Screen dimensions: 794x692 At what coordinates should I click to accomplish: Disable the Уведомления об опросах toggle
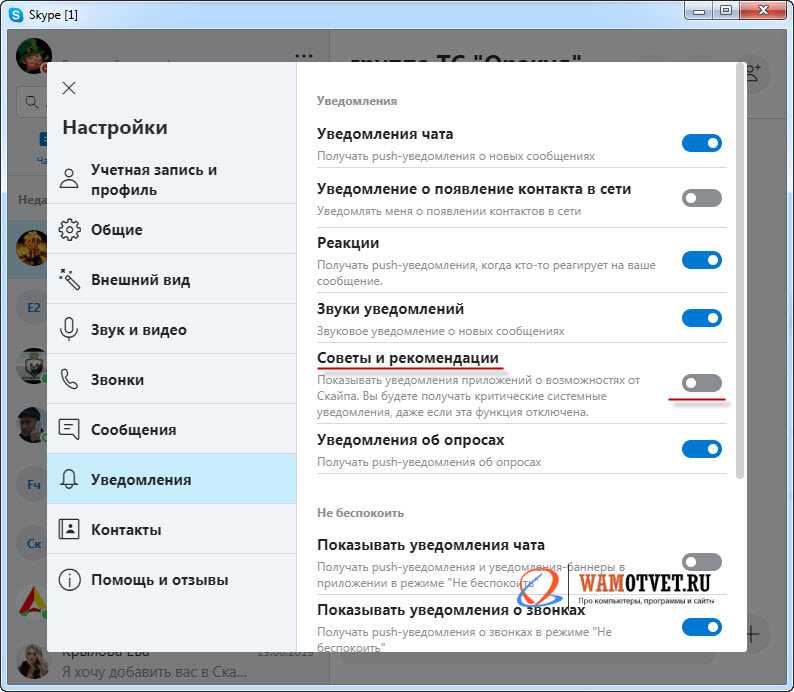[701, 449]
